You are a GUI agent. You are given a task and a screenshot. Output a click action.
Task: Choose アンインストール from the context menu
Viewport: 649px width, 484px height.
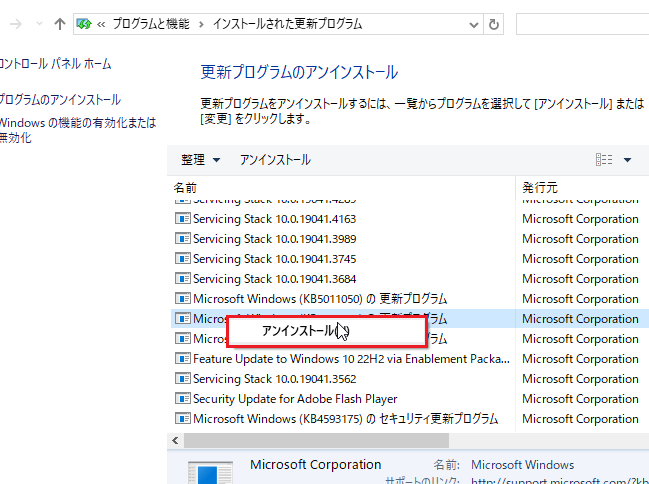click(x=298, y=330)
